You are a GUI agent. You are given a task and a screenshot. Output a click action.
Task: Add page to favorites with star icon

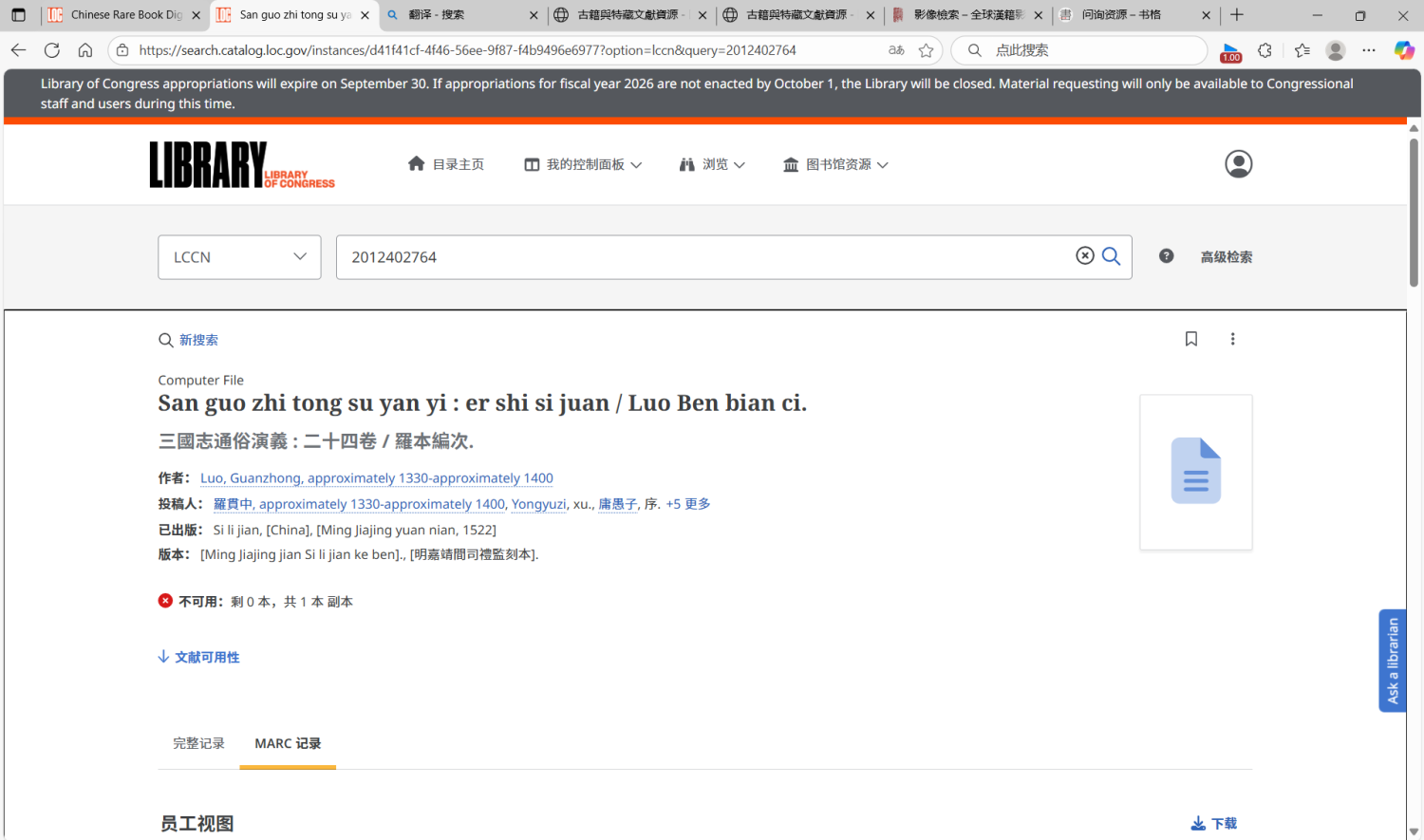pyautogui.click(x=926, y=50)
